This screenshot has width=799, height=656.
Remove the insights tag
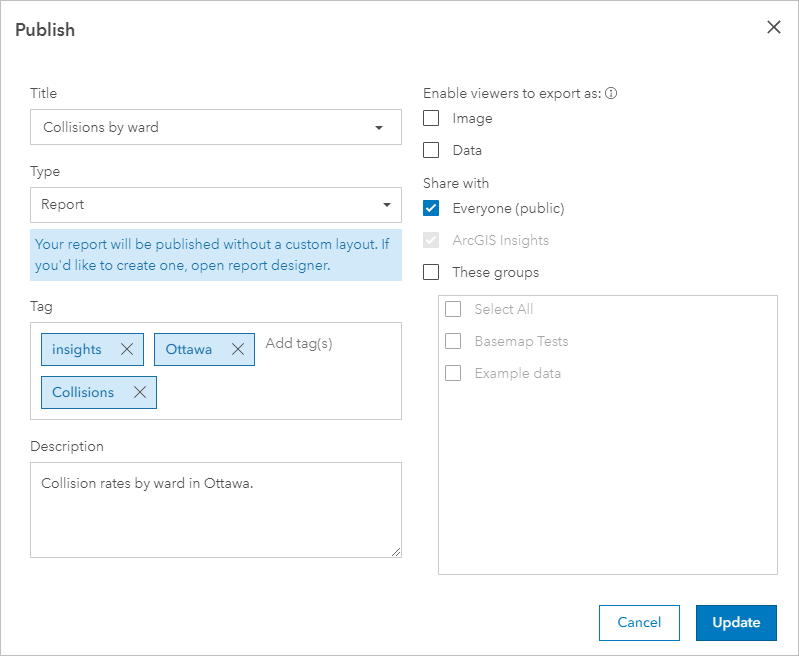coord(127,350)
